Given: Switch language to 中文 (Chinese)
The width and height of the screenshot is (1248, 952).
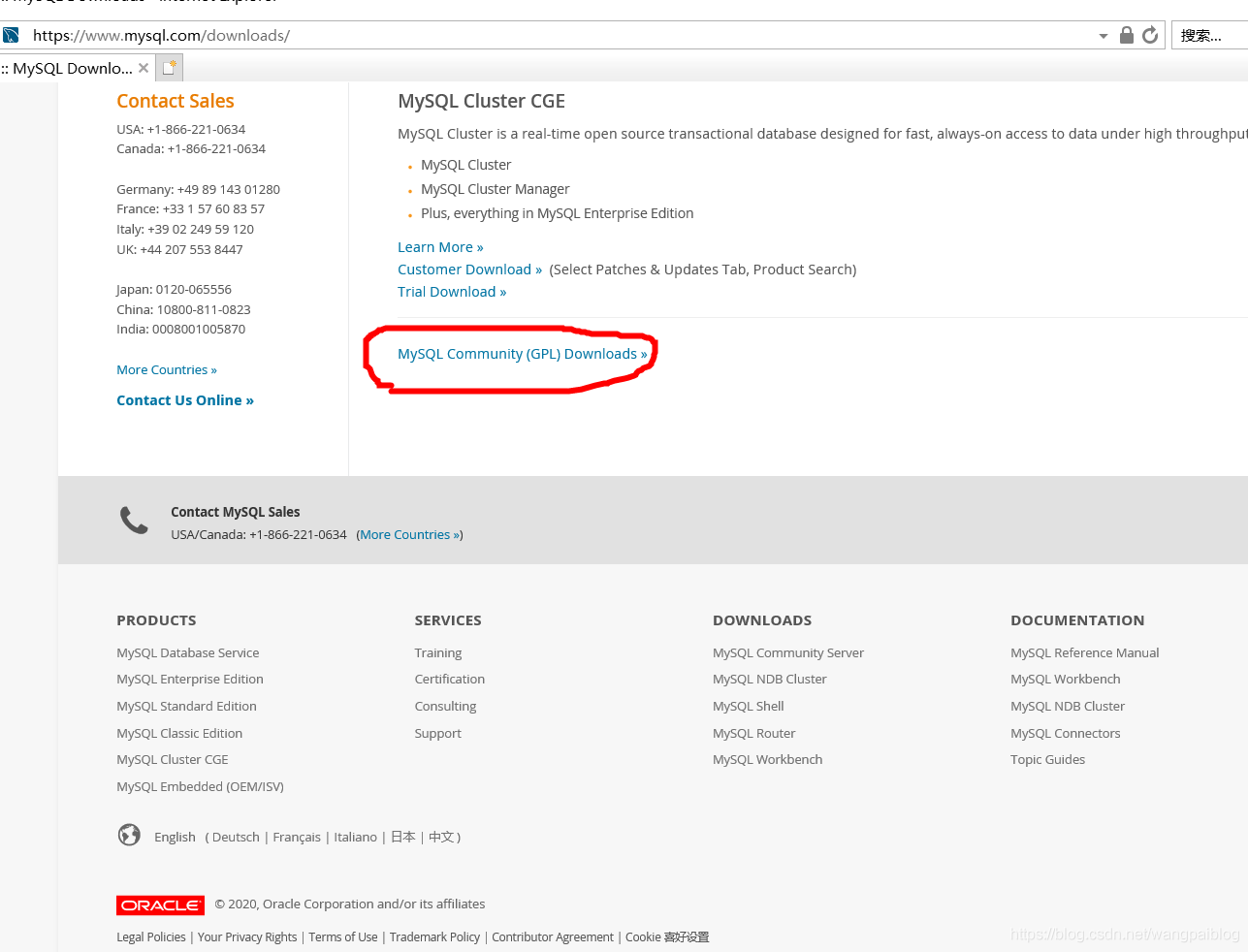Looking at the screenshot, I should [x=441, y=838].
